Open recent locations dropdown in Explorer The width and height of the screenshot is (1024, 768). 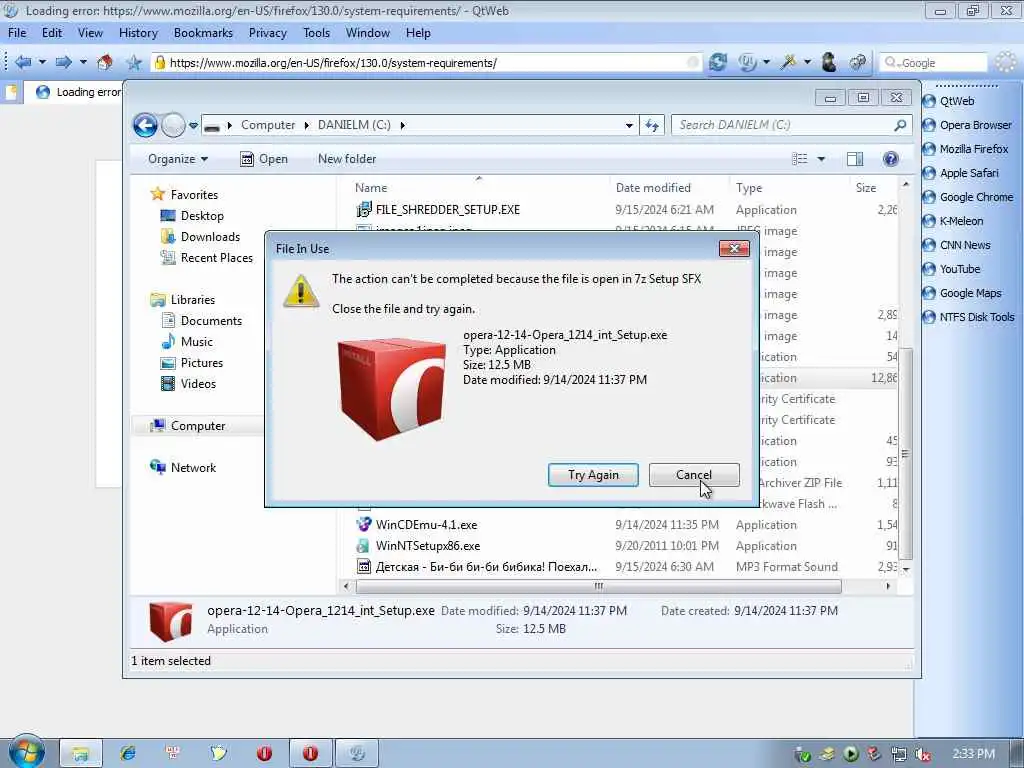[x=193, y=125]
